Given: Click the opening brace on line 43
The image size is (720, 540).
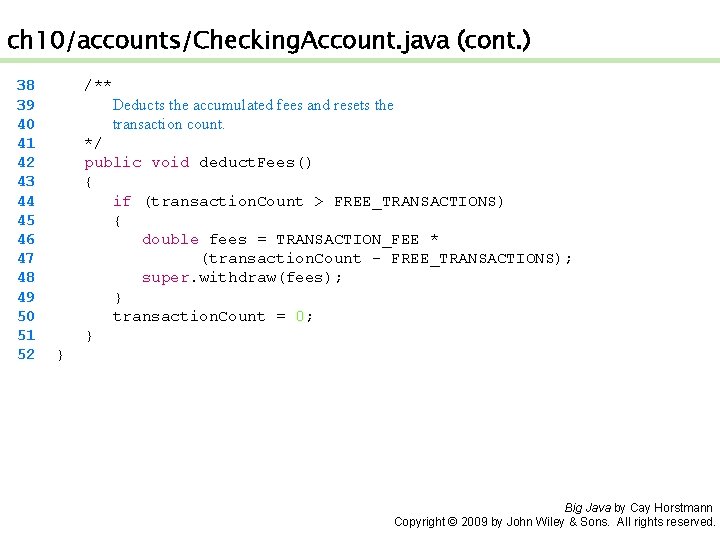Looking at the screenshot, I should point(88,182).
